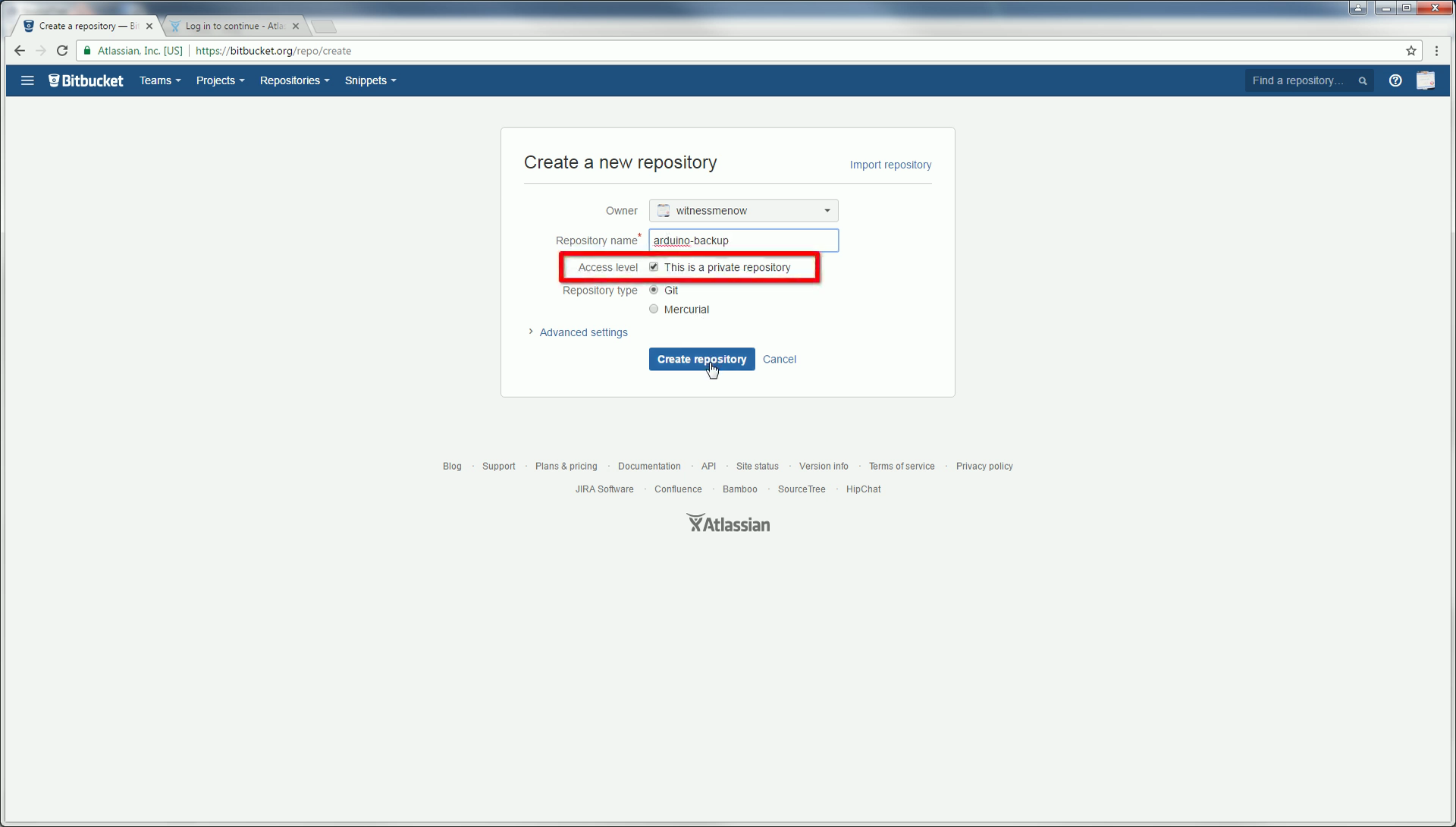
Task: Uncheck "This is a private repository"
Action: (x=654, y=267)
